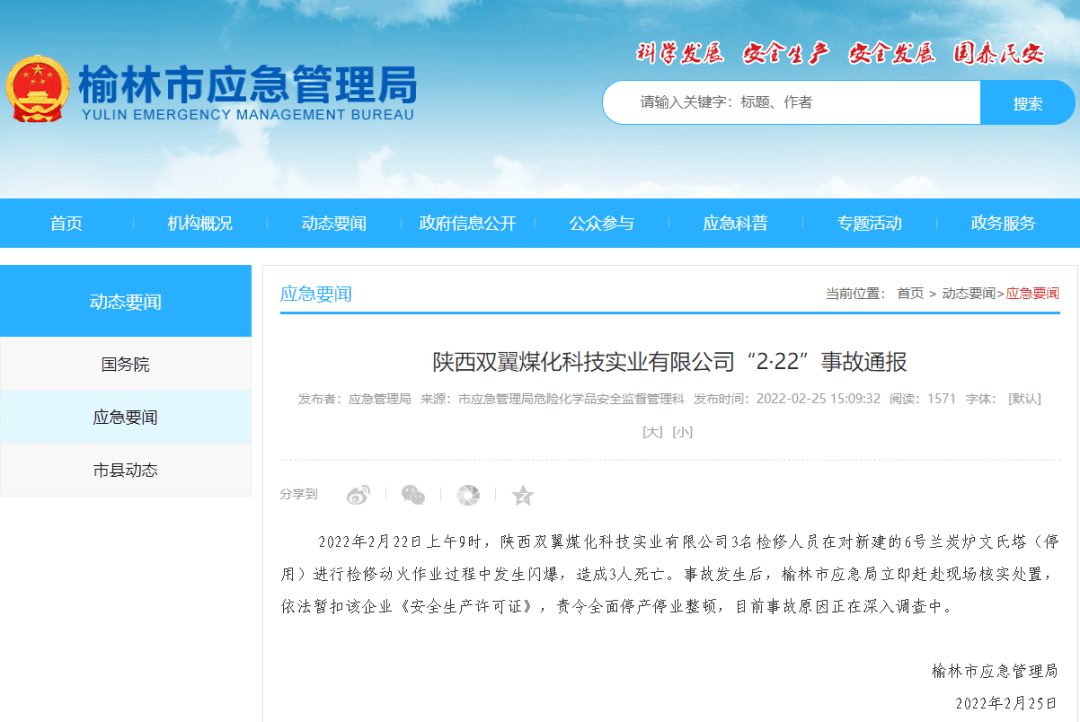Click the national emblem logo
Image resolution: width=1080 pixels, height=722 pixels.
pyautogui.click(x=38, y=90)
